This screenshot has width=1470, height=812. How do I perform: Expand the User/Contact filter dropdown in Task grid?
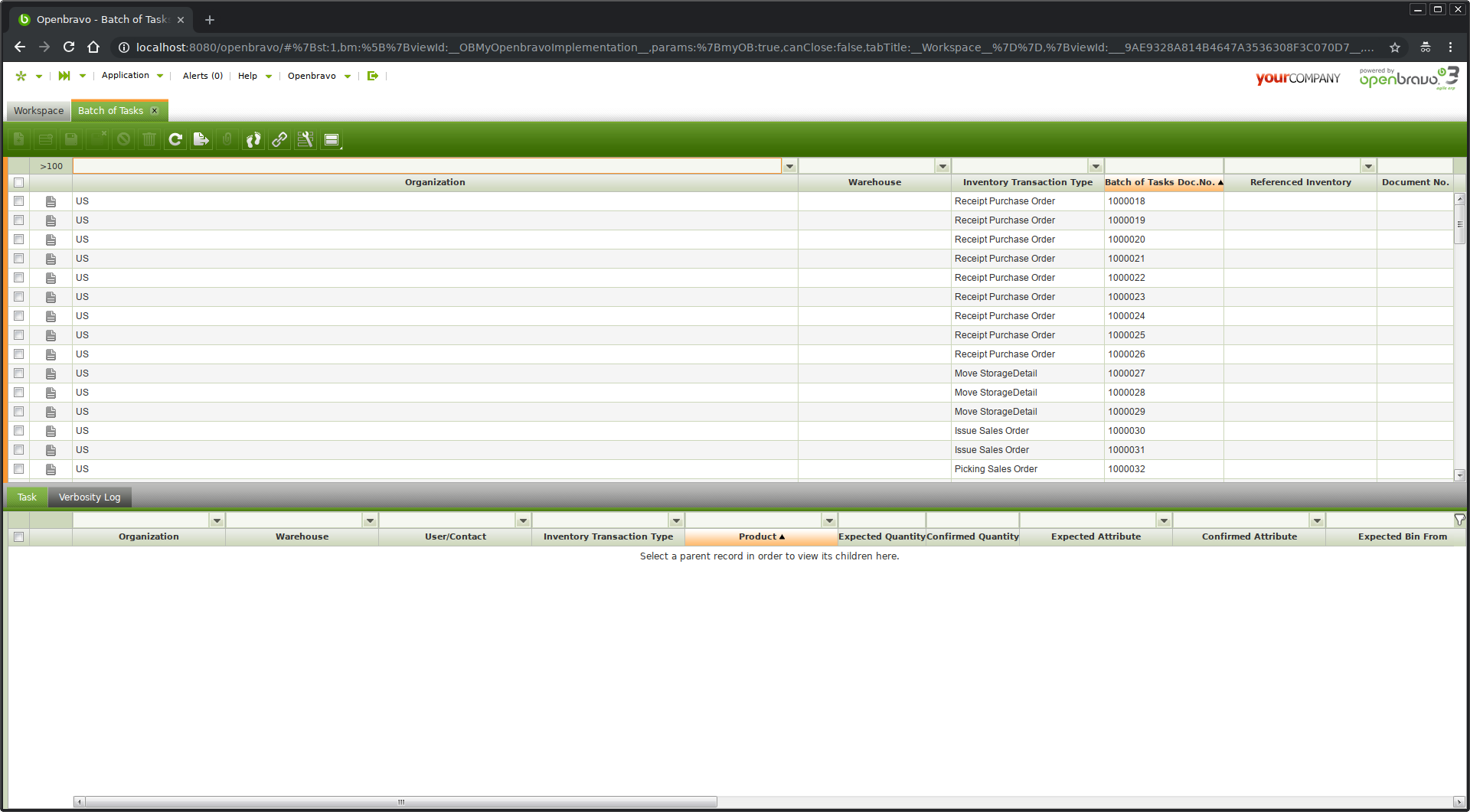(x=523, y=520)
